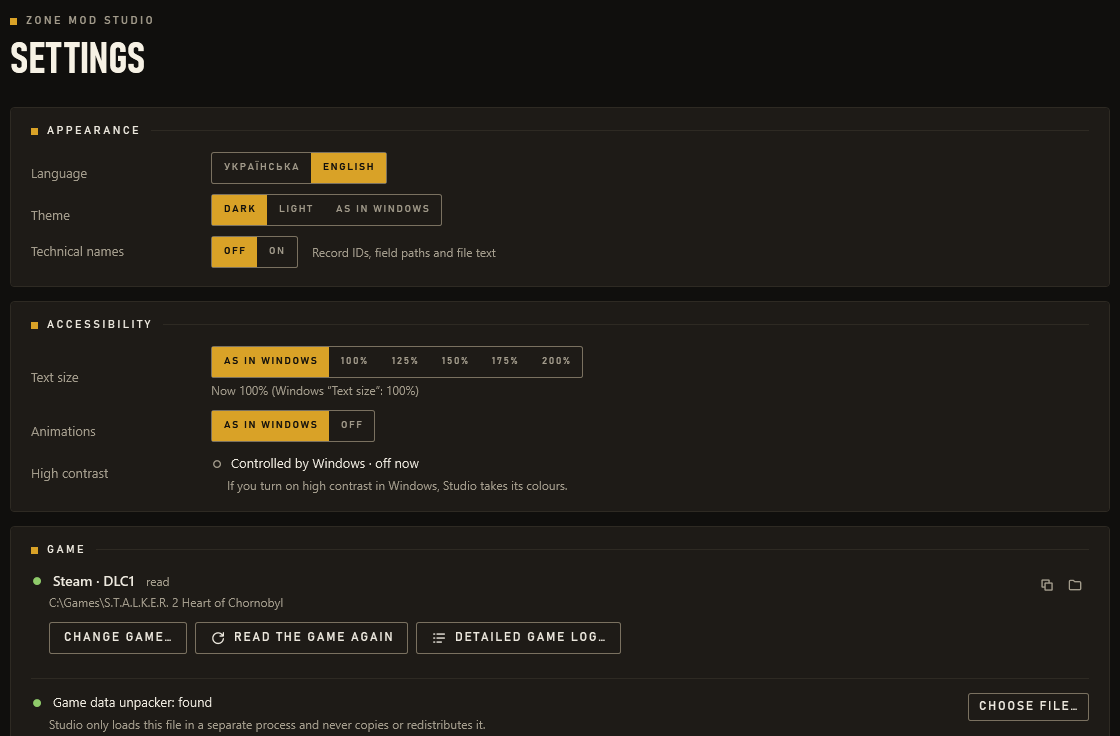Click the Game section heading

[x=66, y=549]
